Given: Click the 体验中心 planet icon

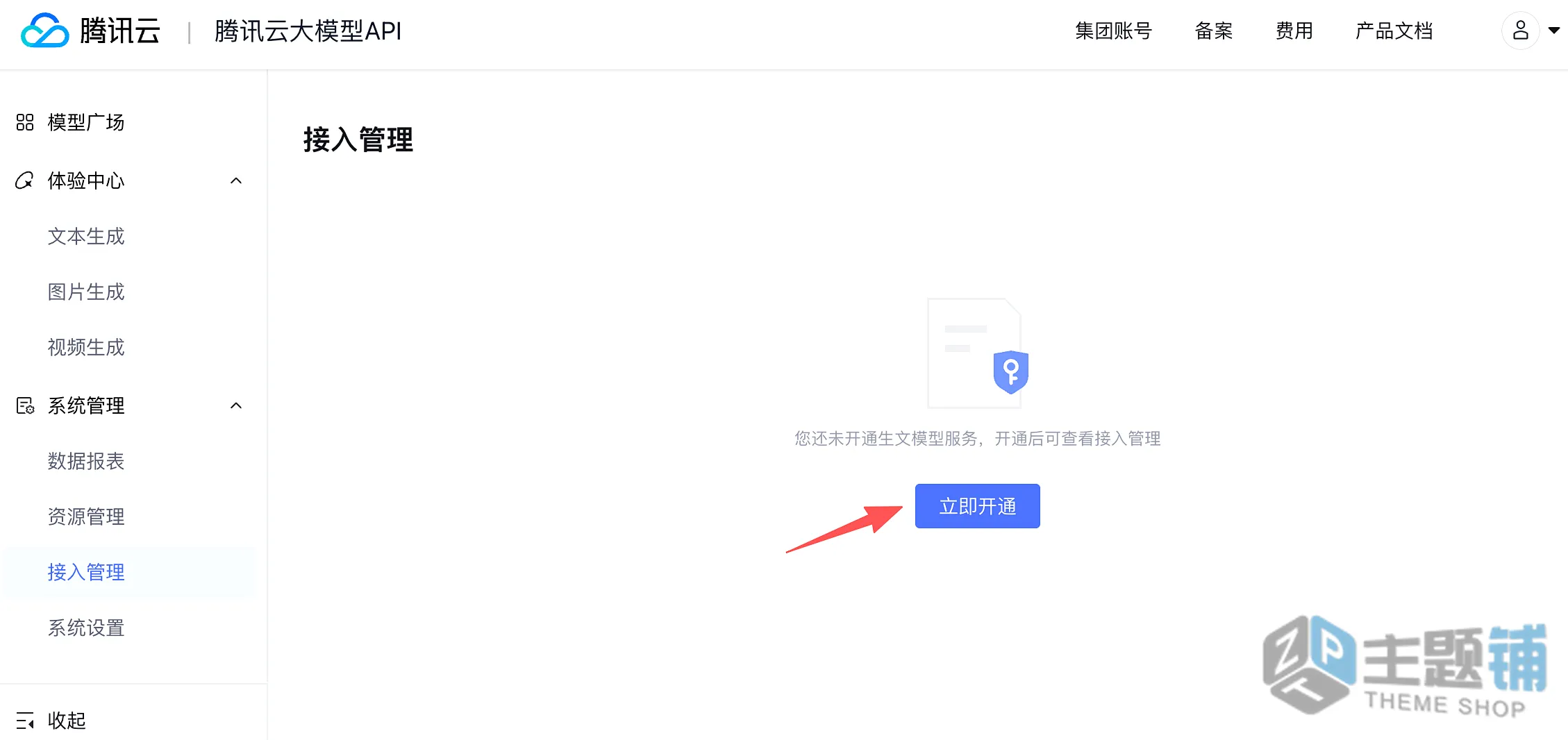Looking at the screenshot, I should pyautogui.click(x=24, y=180).
